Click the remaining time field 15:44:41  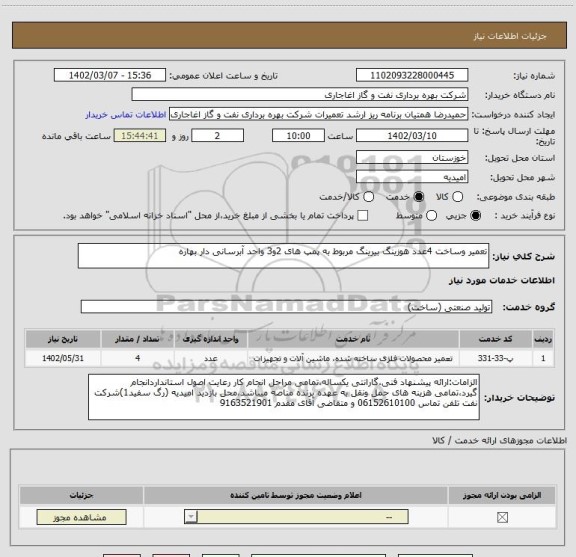coord(140,136)
